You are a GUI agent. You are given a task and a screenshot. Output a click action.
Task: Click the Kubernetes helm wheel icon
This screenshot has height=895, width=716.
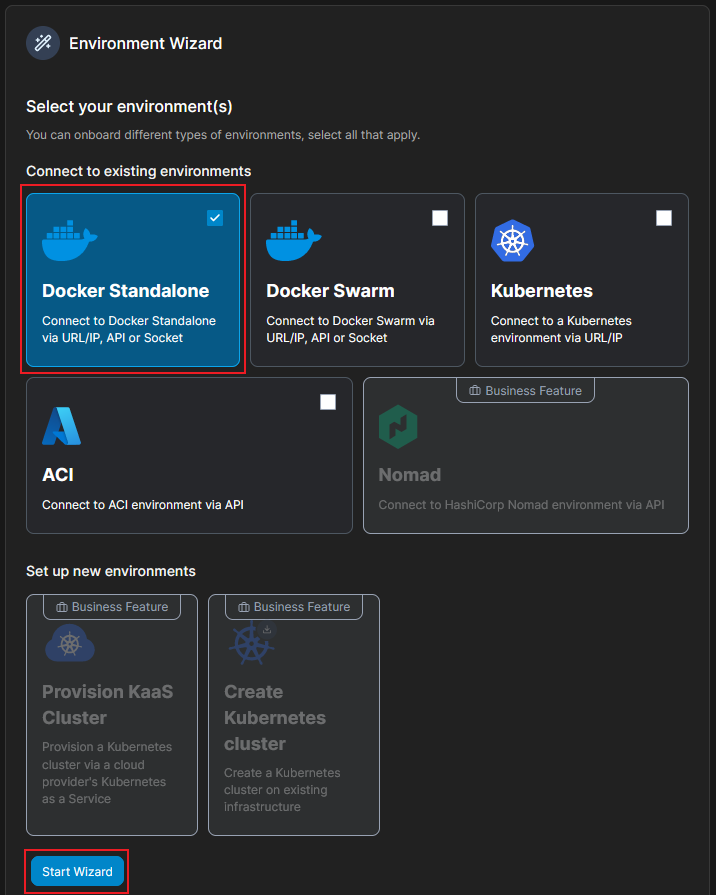click(513, 241)
